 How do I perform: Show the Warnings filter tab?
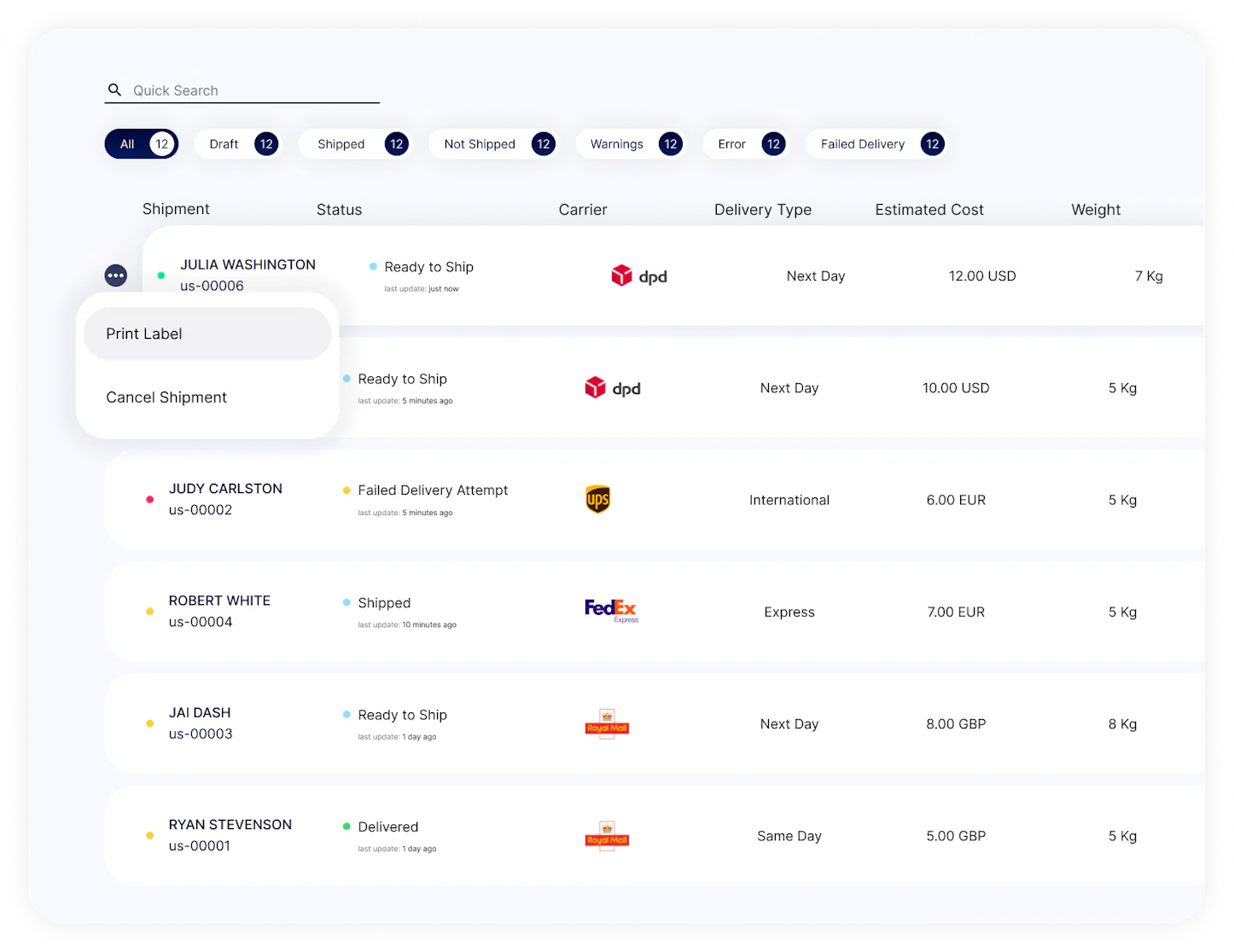[631, 144]
